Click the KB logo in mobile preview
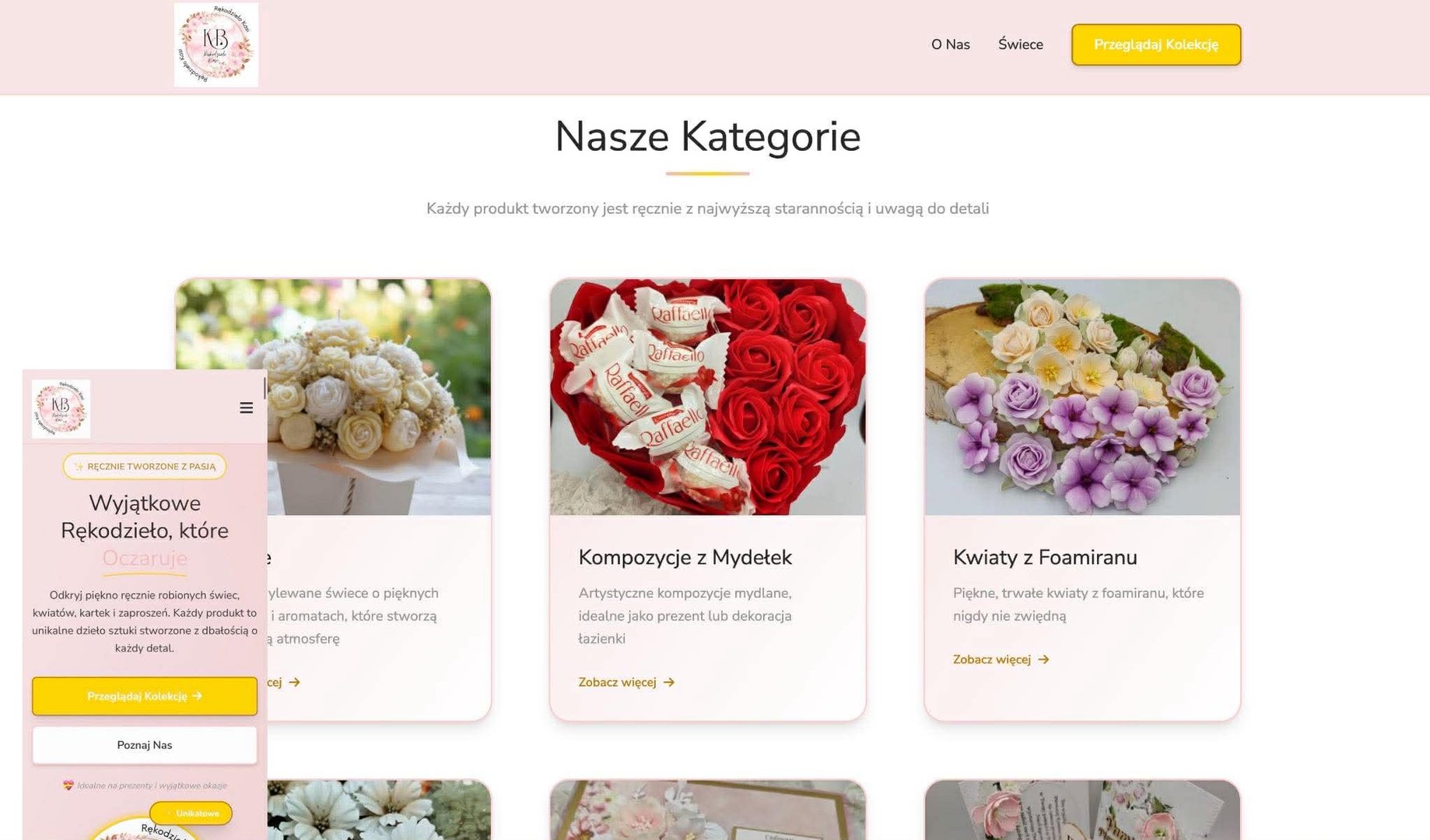The height and width of the screenshot is (840, 1430). [x=61, y=409]
